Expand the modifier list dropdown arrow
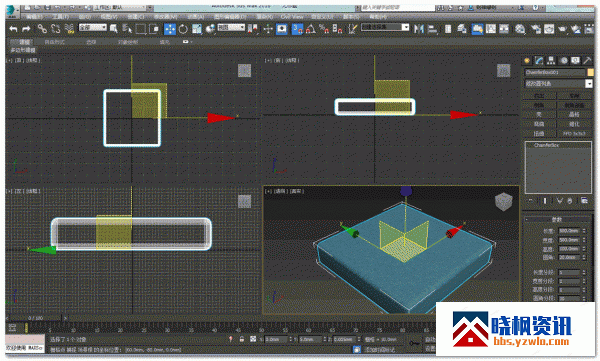The height and width of the screenshot is (361, 600). pos(589,83)
